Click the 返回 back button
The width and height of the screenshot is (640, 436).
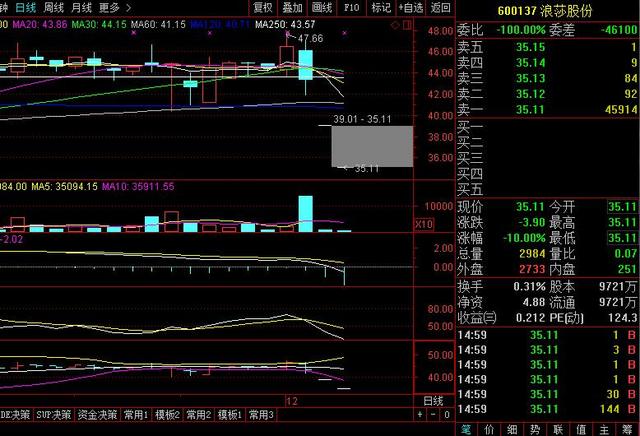[440, 8]
